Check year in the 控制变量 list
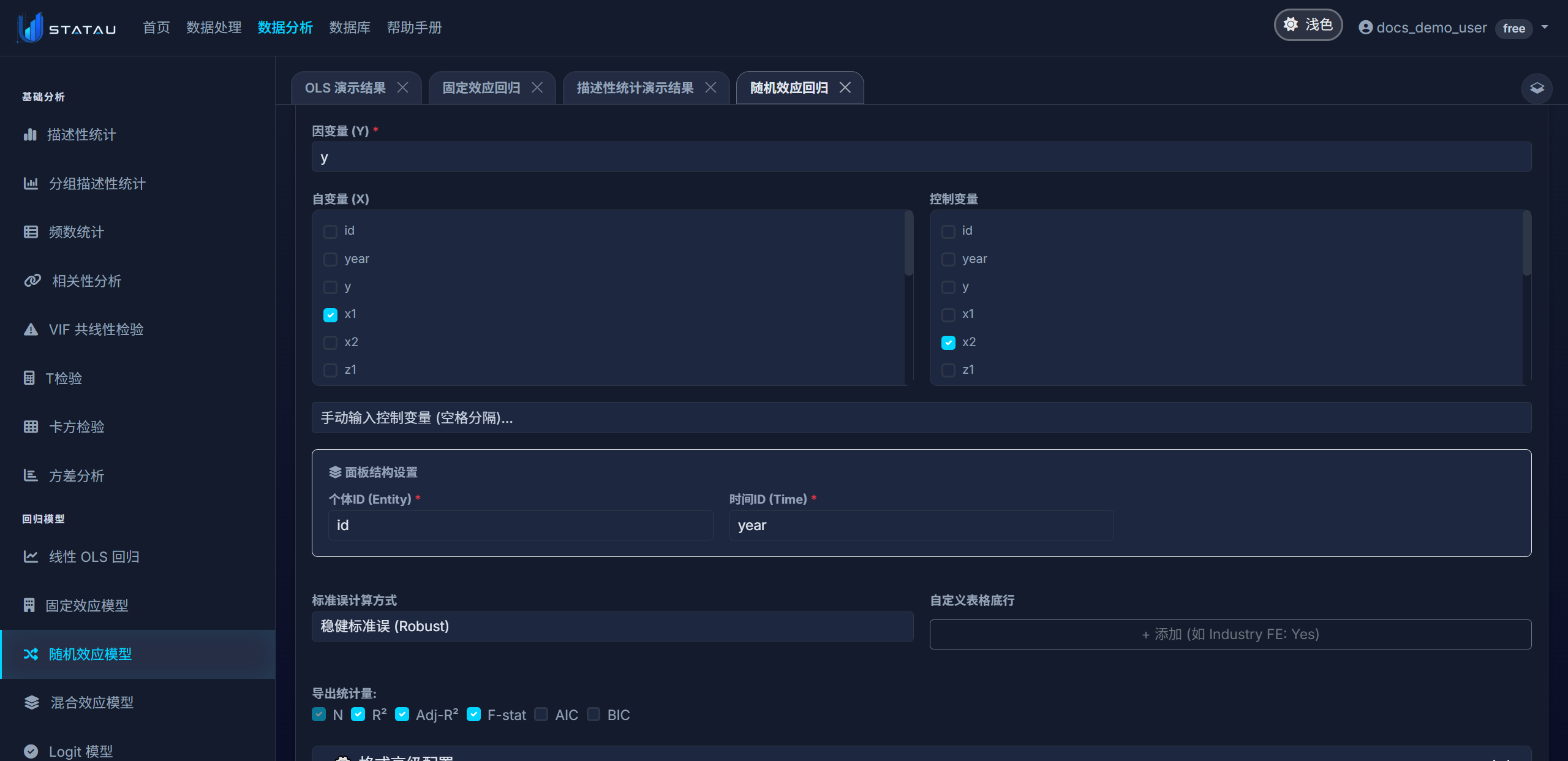The height and width of the screenshot is (761, 1568). click(948, 259)
